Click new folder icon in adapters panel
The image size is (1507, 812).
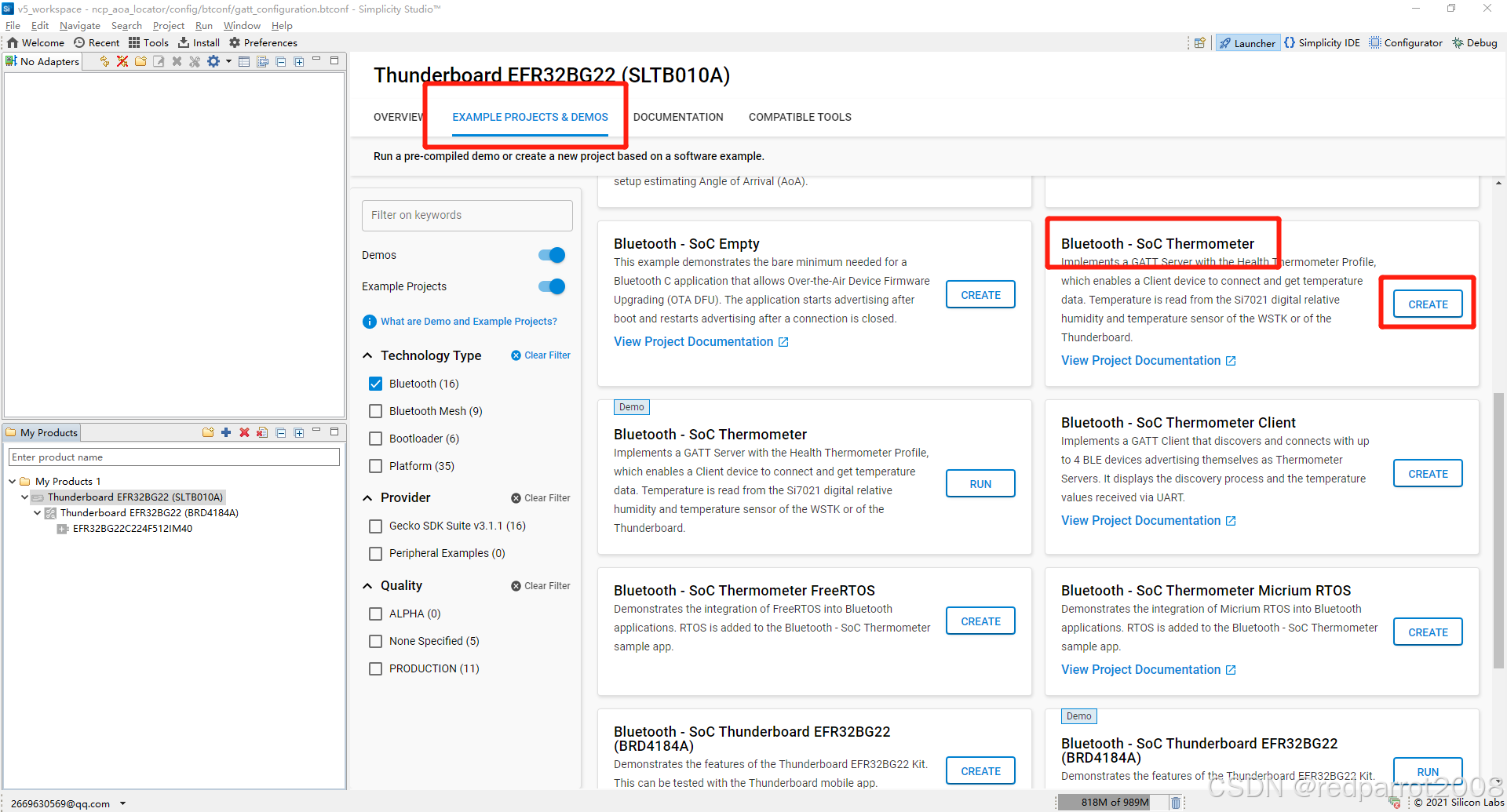click(x=140, y=61)
